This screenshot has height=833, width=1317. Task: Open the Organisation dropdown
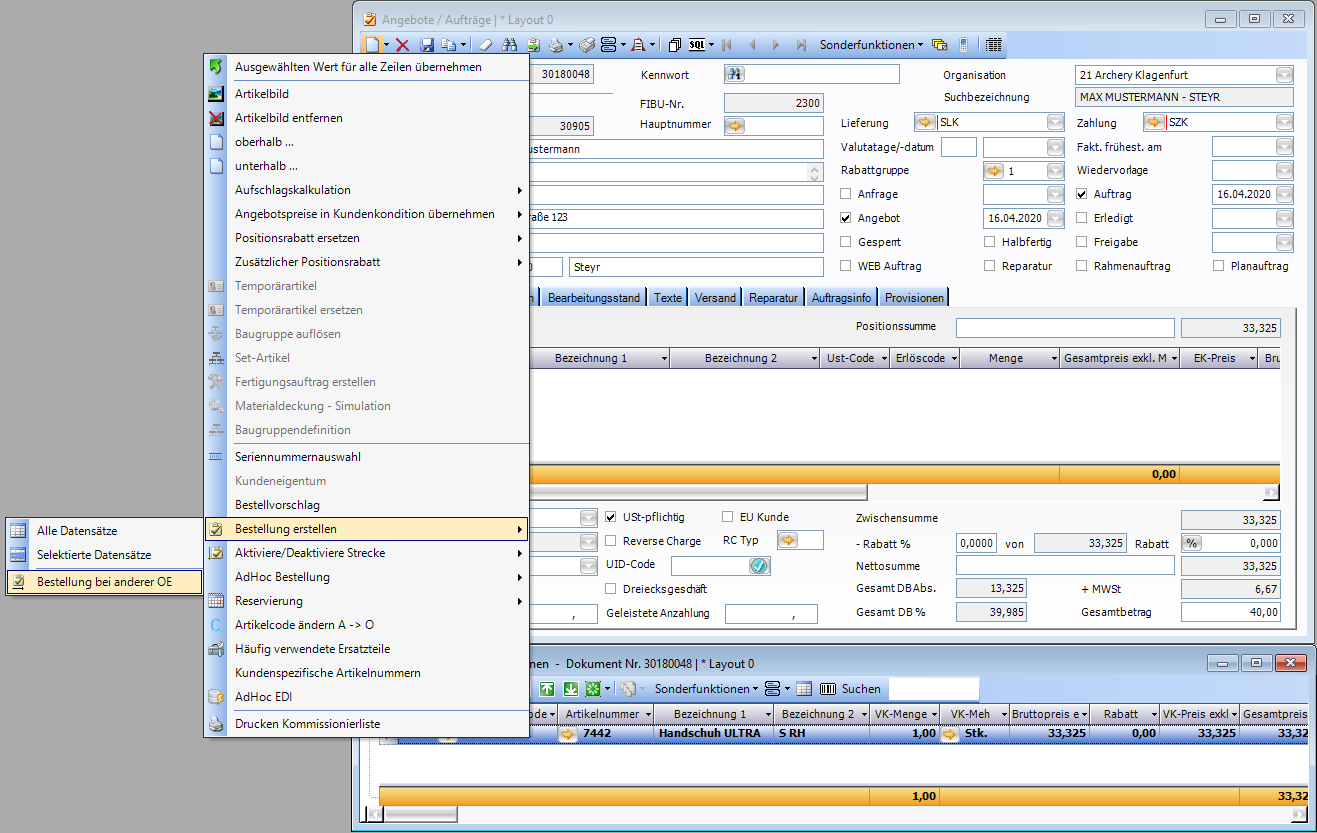1284,75
